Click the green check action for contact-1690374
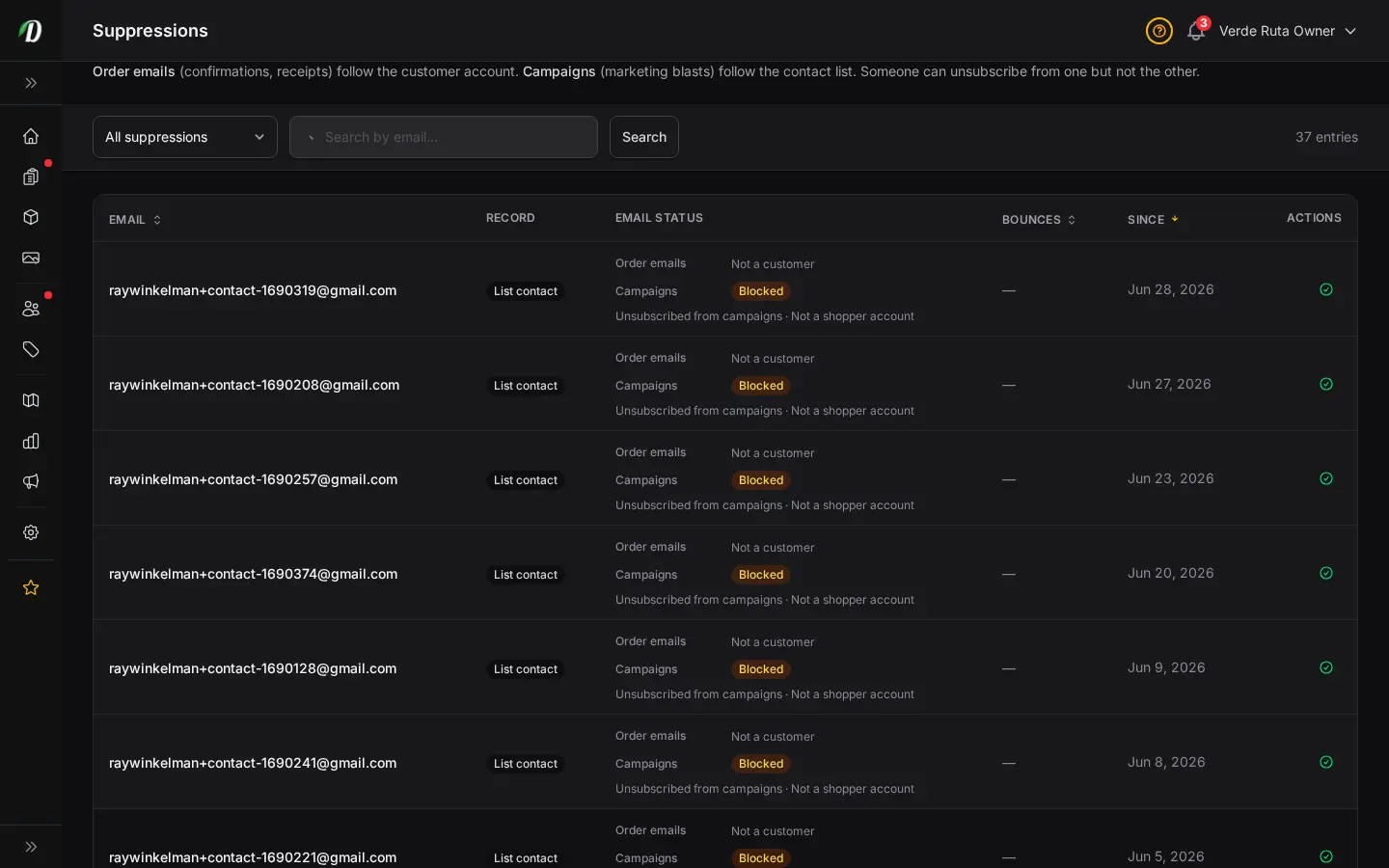Viewport: 1389px width, 868px height. [x=1326, y=573]
